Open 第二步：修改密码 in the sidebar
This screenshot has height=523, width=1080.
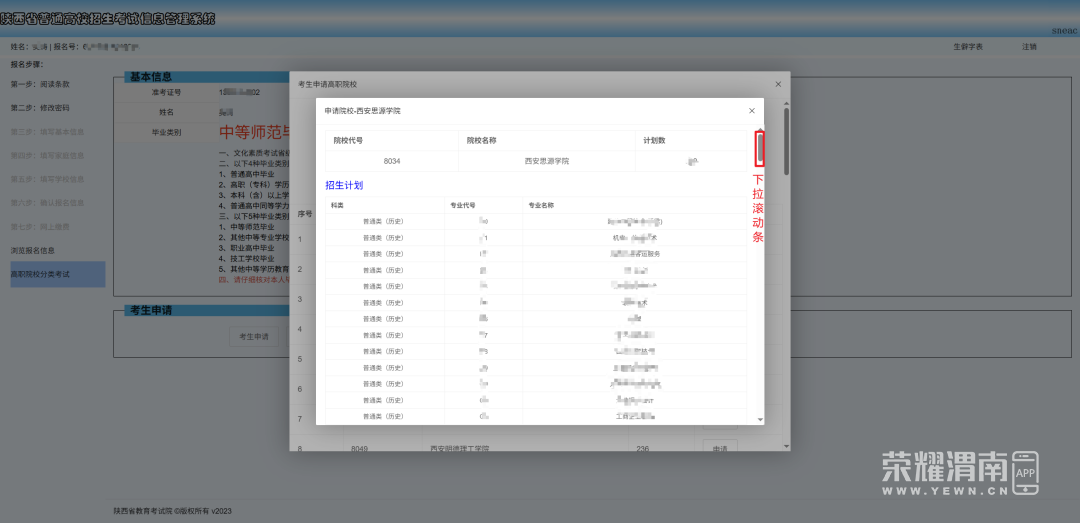click(x=40, y=108)
